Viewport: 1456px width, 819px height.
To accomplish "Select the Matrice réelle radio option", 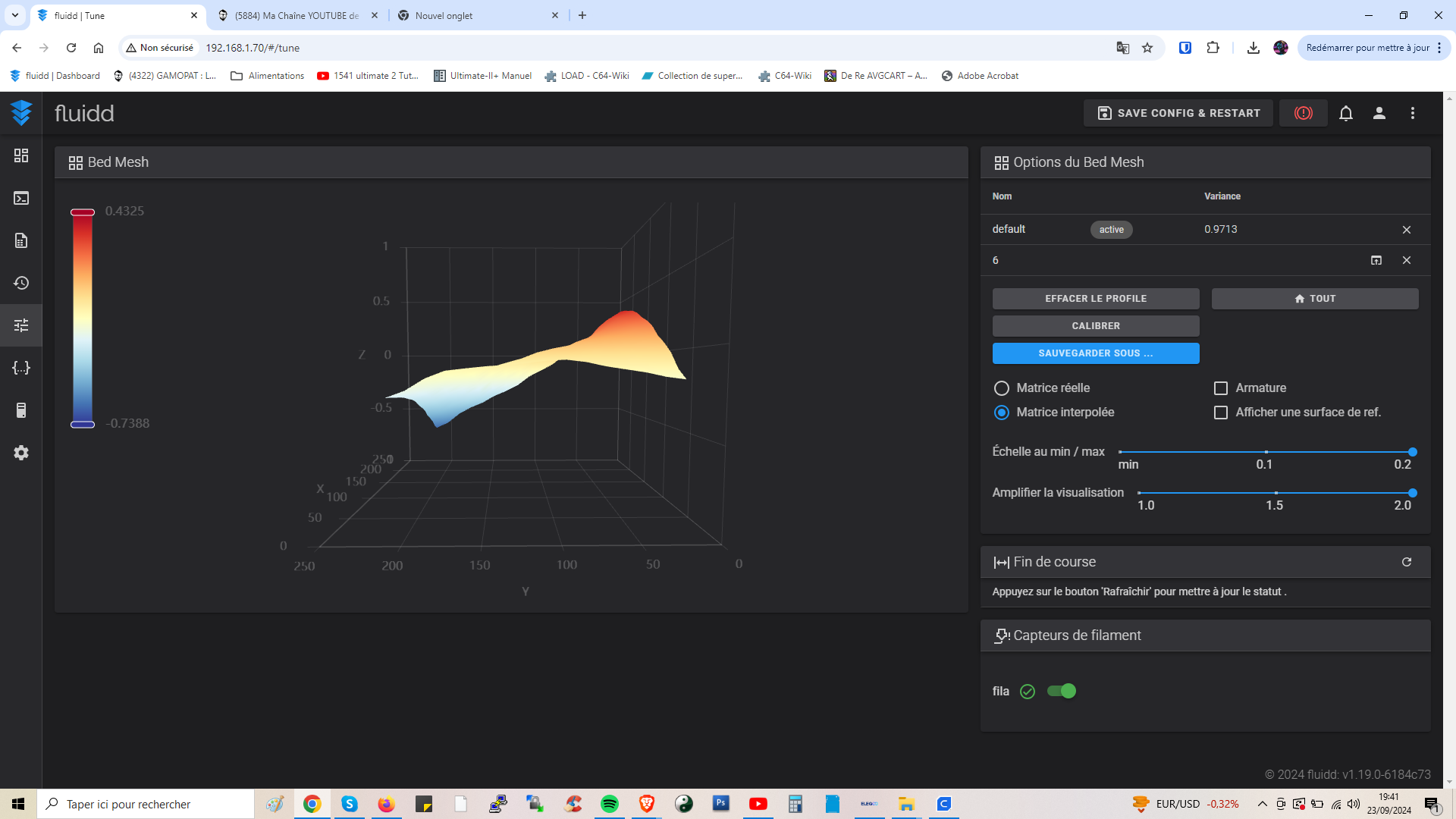I will (x=1002, y=388).
